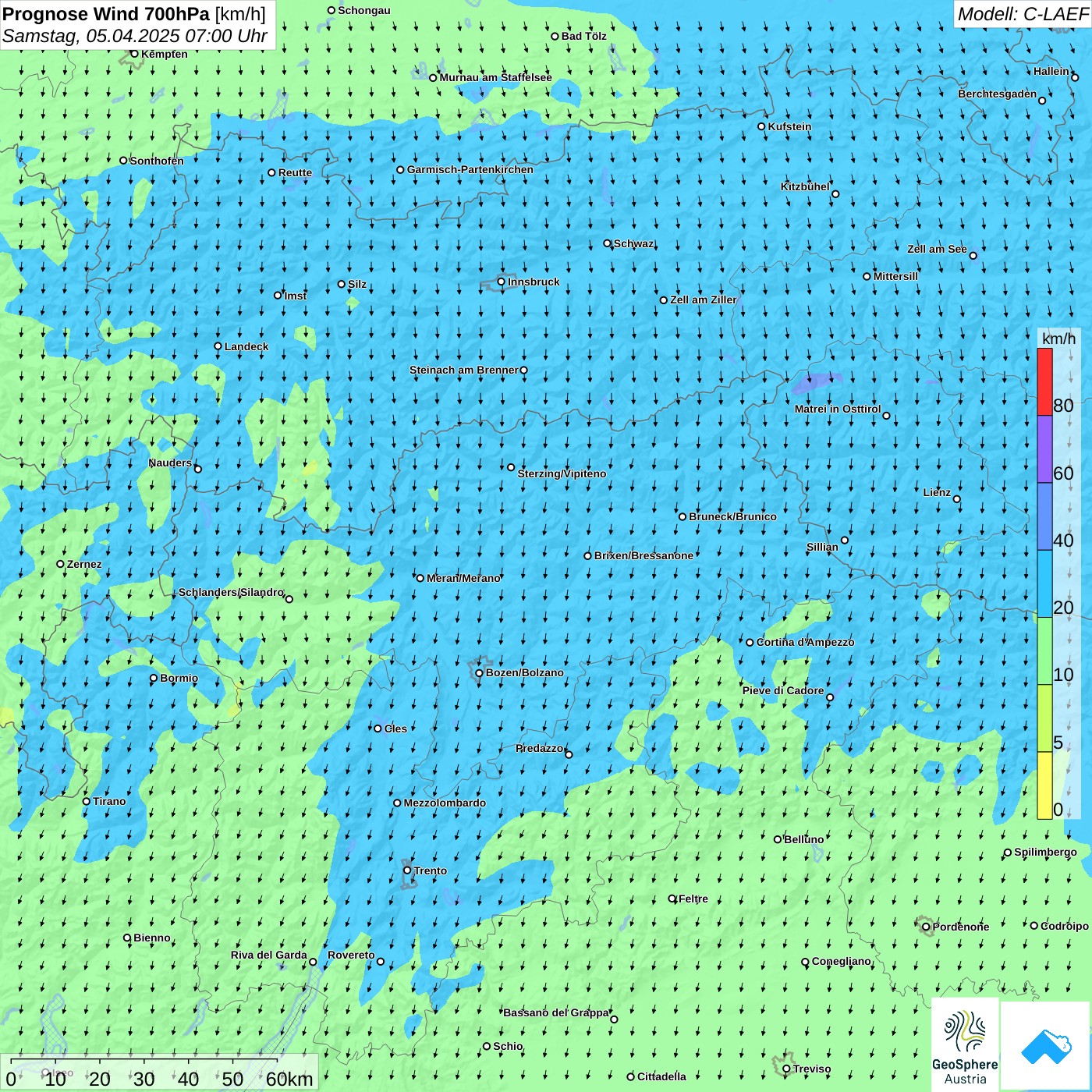The image size is (1092, 1092).
Task: Click the Spilimbergo label
Action: pyautogui.click(x=1045, y=852)
